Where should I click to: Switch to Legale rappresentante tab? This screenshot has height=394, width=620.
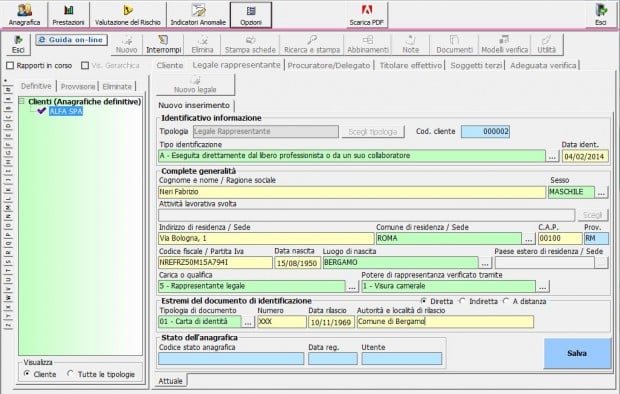[x=236, y=65]
